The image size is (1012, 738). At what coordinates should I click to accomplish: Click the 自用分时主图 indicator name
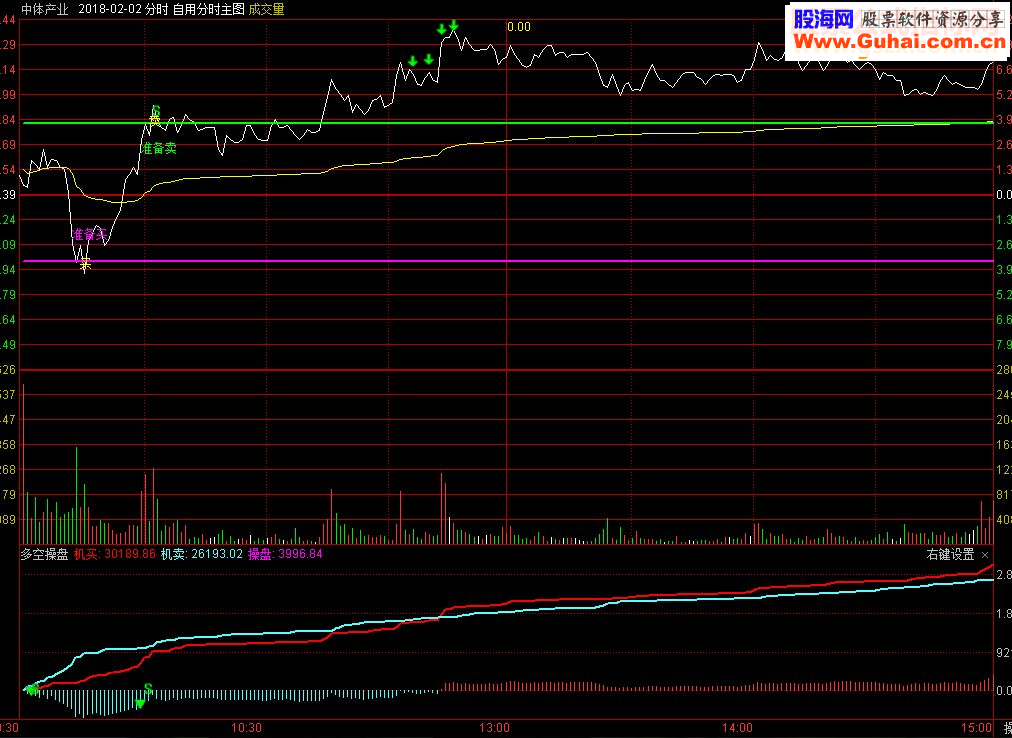208,9
